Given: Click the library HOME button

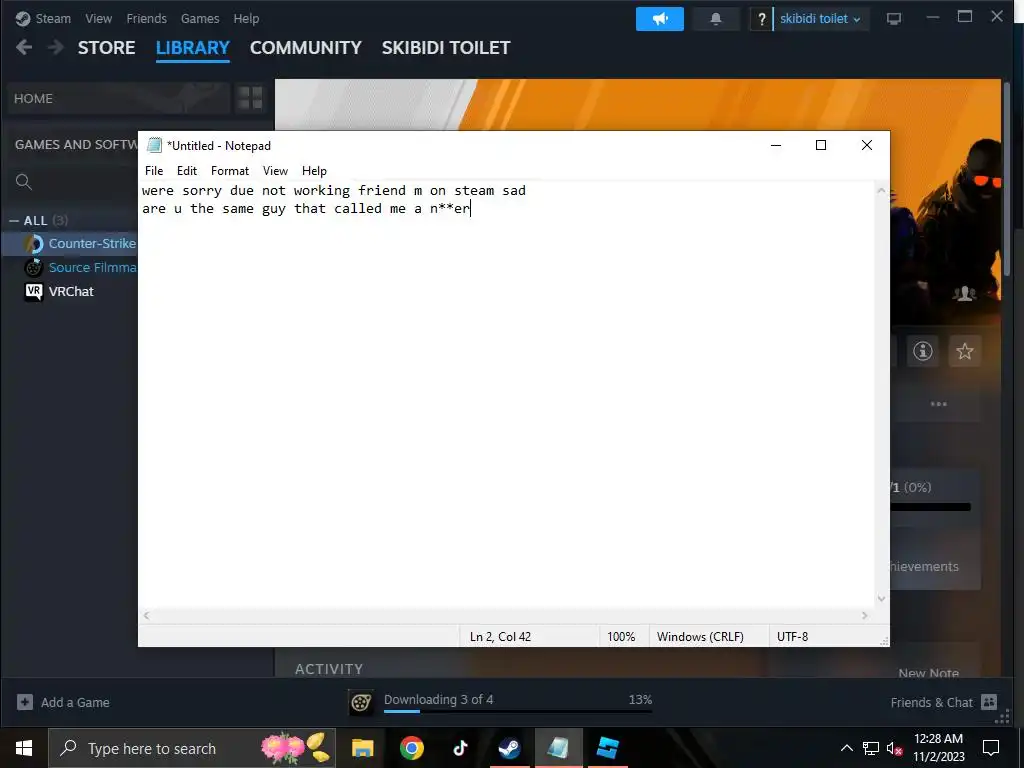Looking at the screenshot, I should 119,99.
